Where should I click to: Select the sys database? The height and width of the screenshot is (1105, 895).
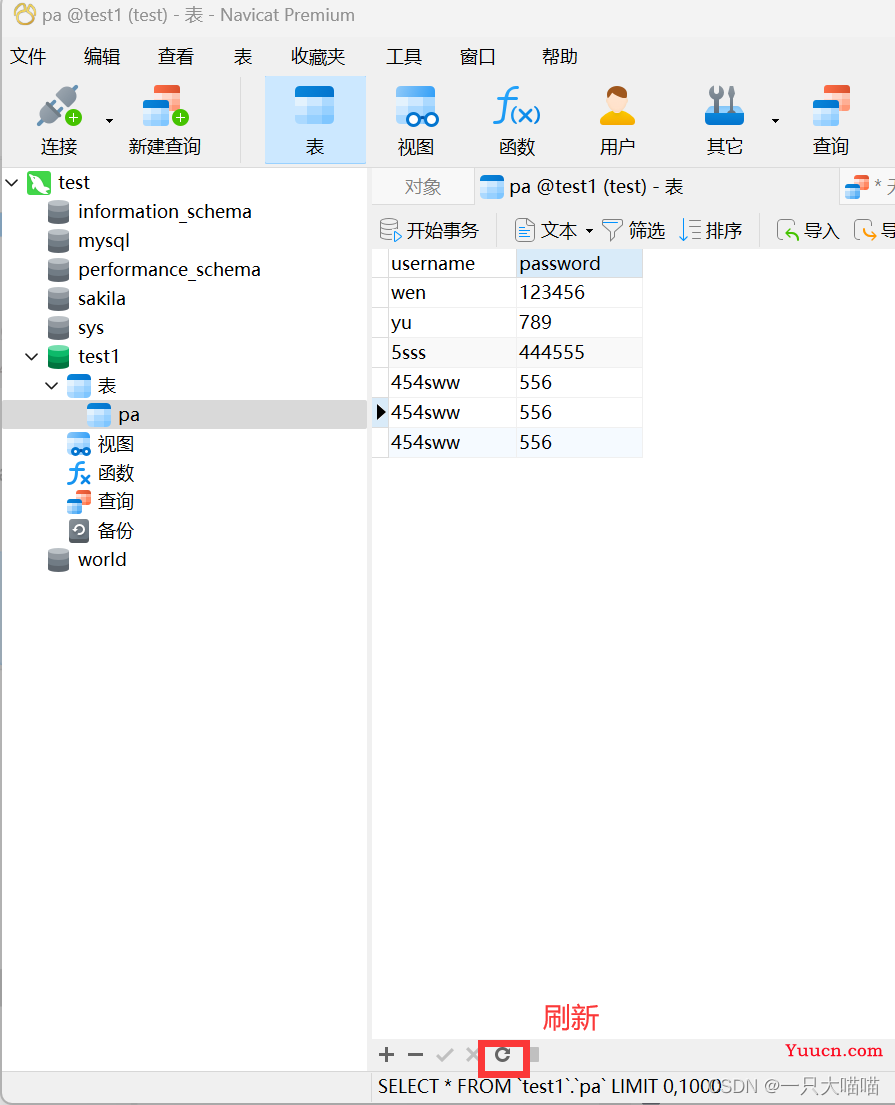click(x=91, y=328)
